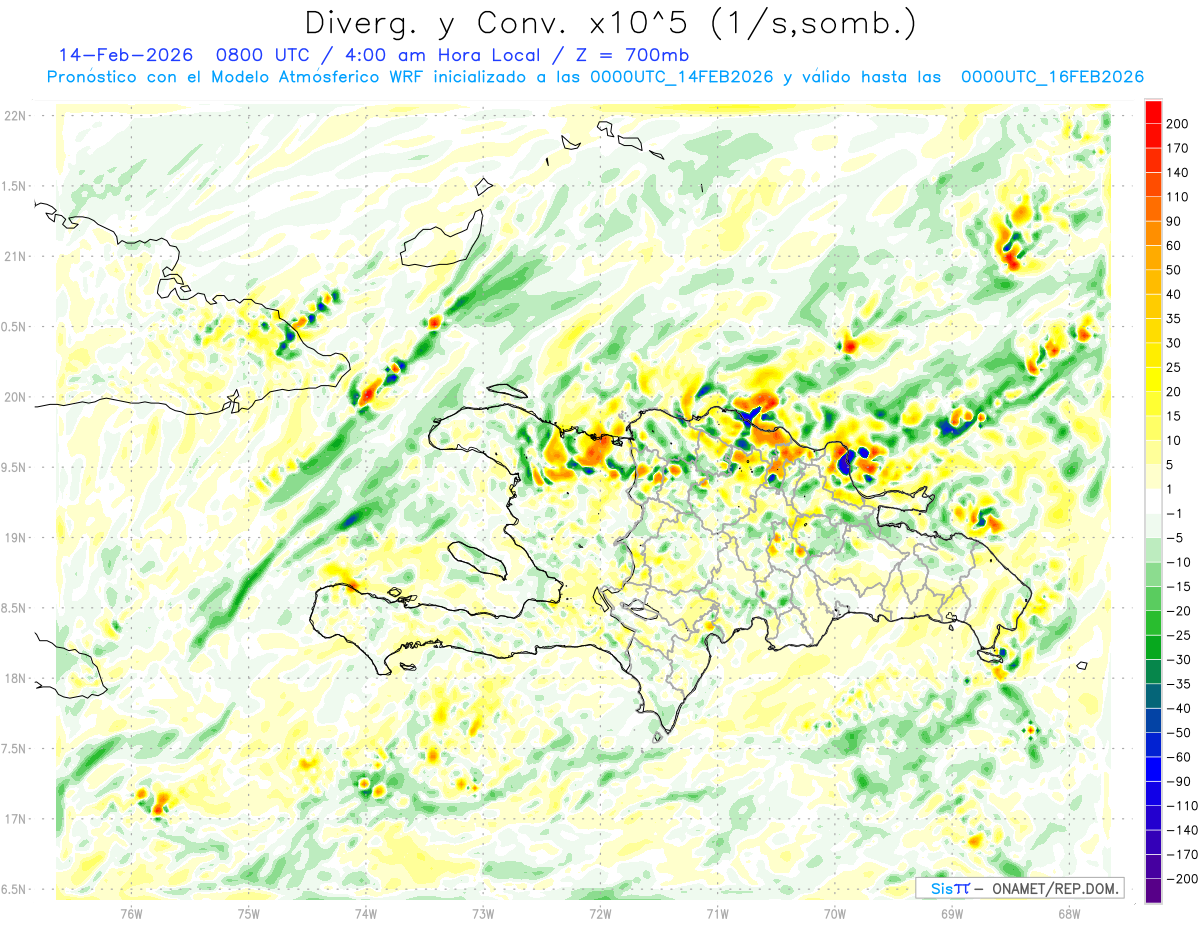Click the 'SisTT – ONAMET/REP.DOM.' logo box
This screenshot has height=927, width=1200.
point(1019,888)
